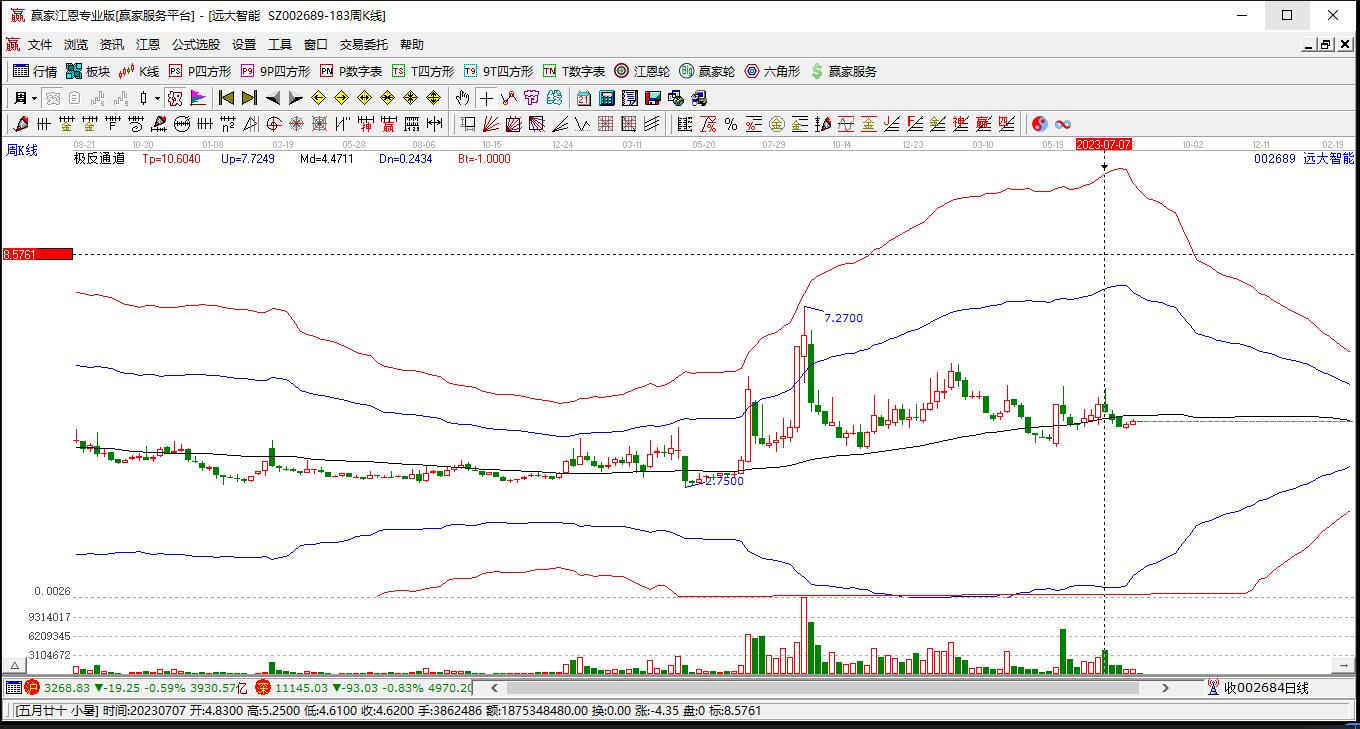The height and width of the screenshot is (729, 1360).
Task: Click the Tp=10.6040 indicator value
Action: (x=171, y=159)
